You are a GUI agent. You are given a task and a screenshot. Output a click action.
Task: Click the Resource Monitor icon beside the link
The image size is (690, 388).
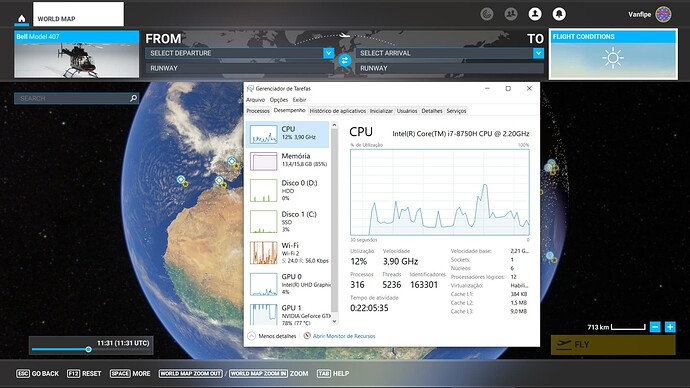[x=307, y=336]
